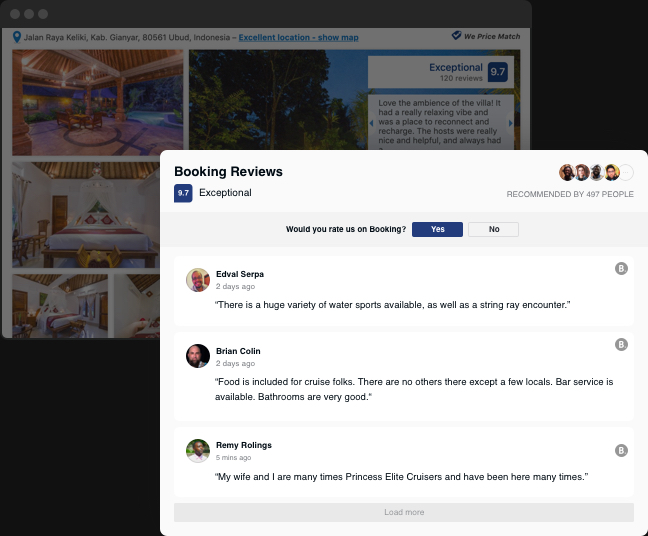
Task: Click the recommenders avatar group
Action: click(x=595, y=172)
